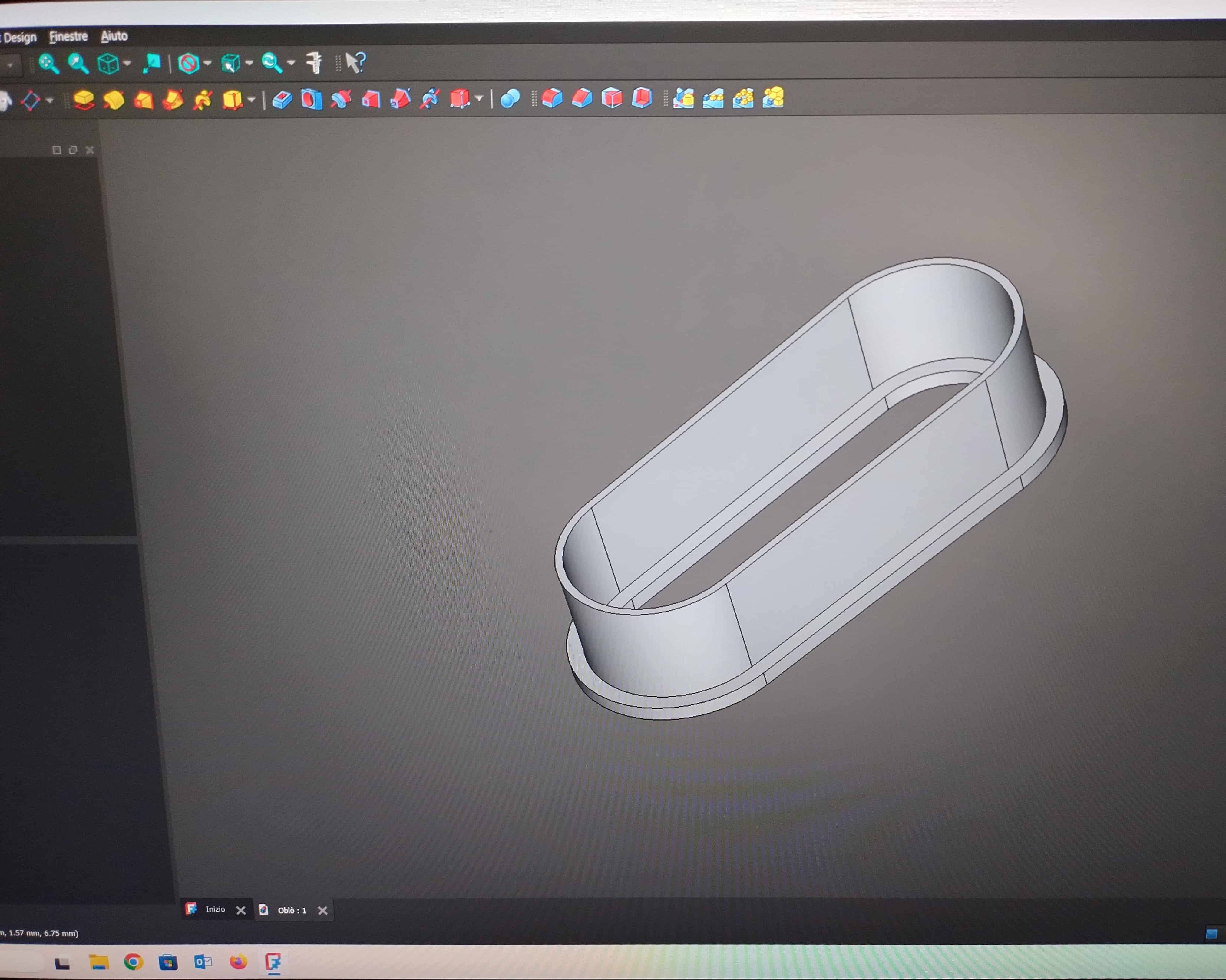This screenshot has width=1226, height=980.
Task: Select the blue Pocket tool
Action: [x=282, y=100]
